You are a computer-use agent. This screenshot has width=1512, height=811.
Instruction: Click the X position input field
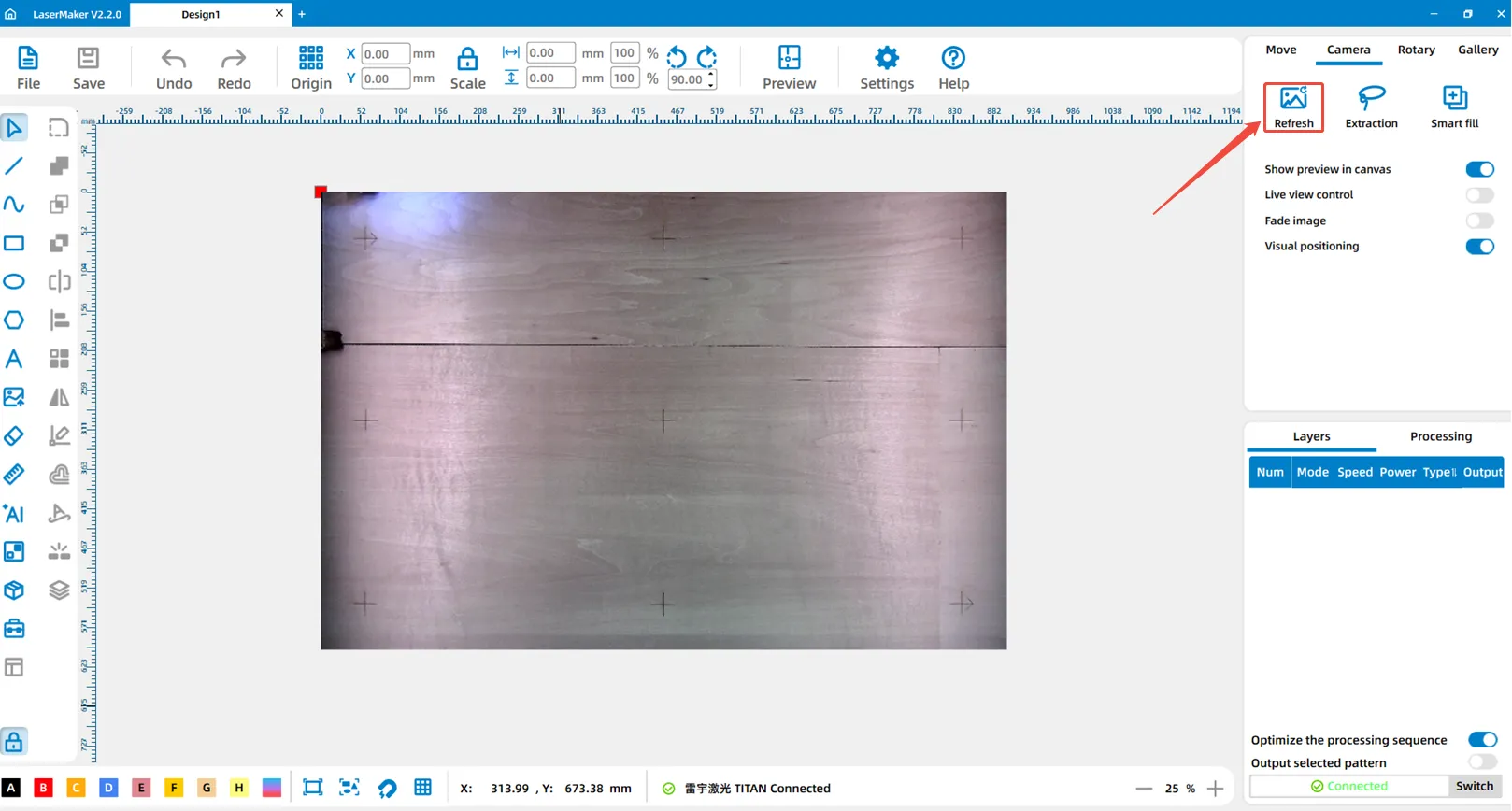click(384, 54)
